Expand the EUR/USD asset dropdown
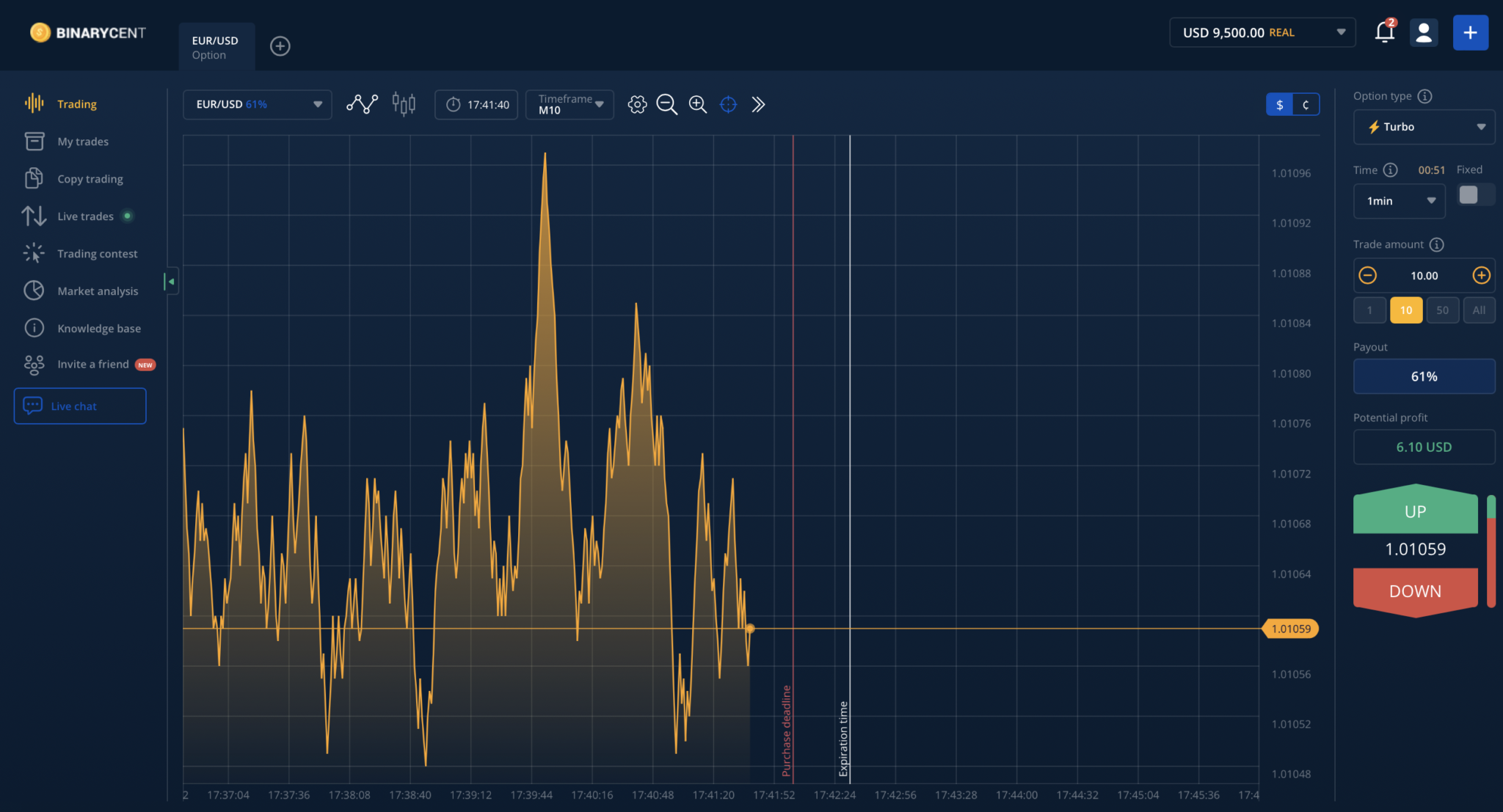Screen dimensions: 1503x812 [x=257, y=104]
